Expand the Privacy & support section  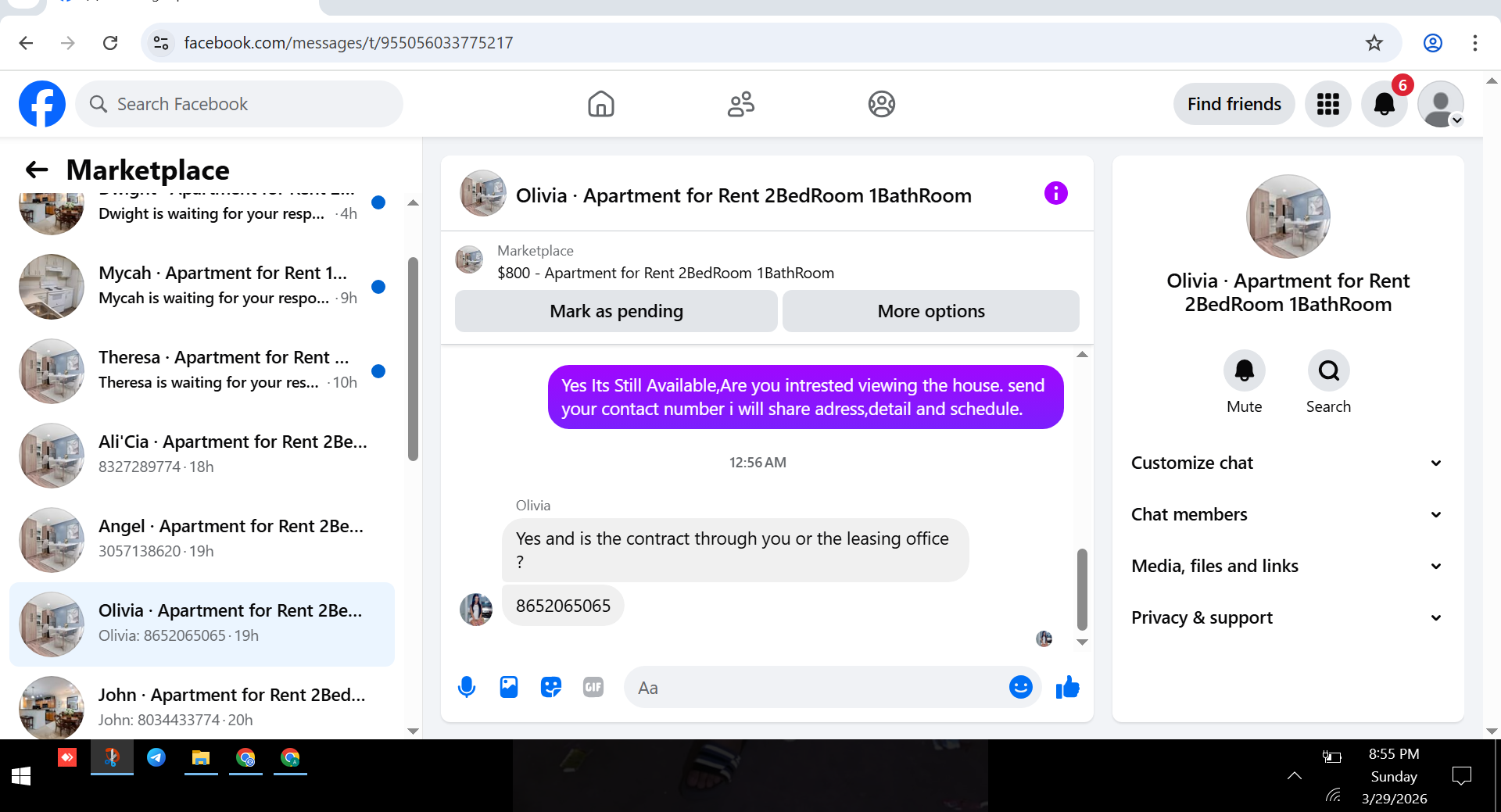coord(1286,617)
